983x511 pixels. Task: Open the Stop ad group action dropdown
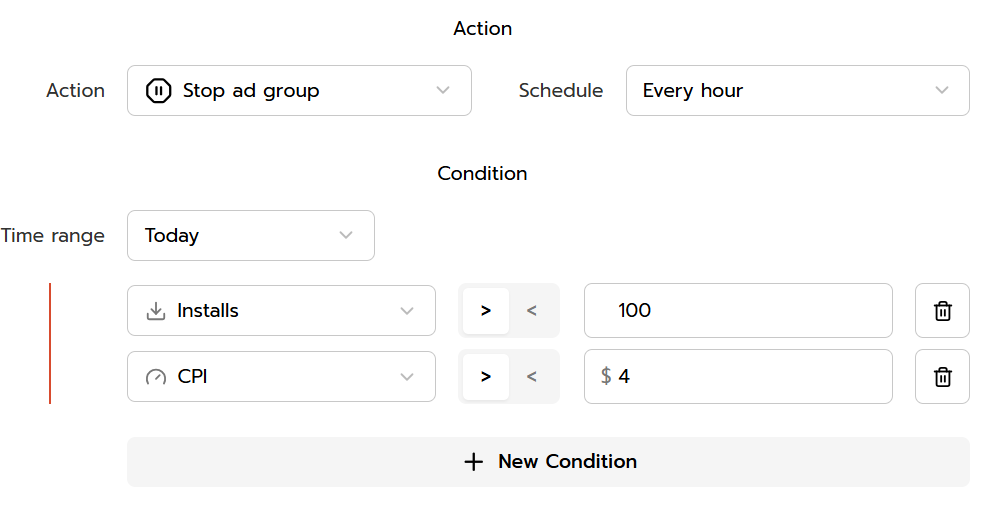(299, 91)
